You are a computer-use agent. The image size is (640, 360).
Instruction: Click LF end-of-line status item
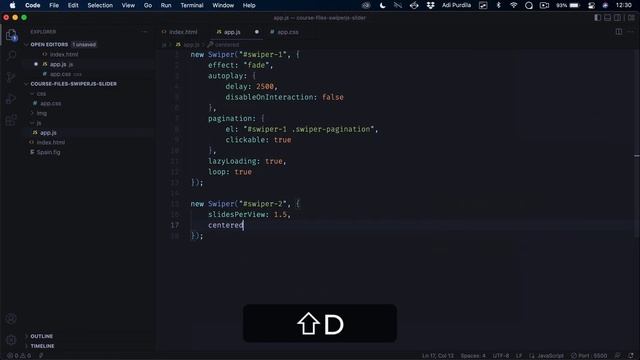point(518,356)
